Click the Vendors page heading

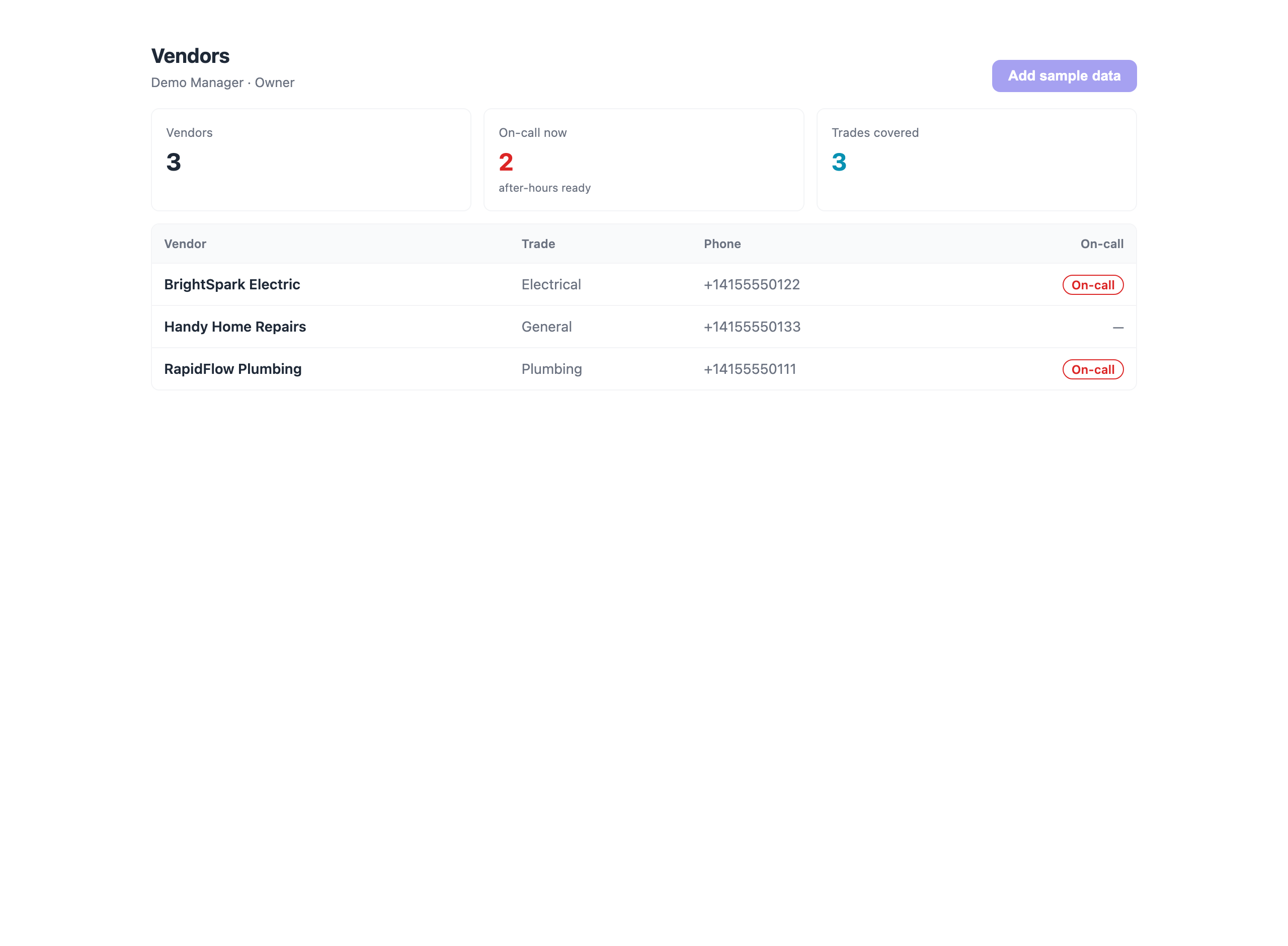click(190, 56)
